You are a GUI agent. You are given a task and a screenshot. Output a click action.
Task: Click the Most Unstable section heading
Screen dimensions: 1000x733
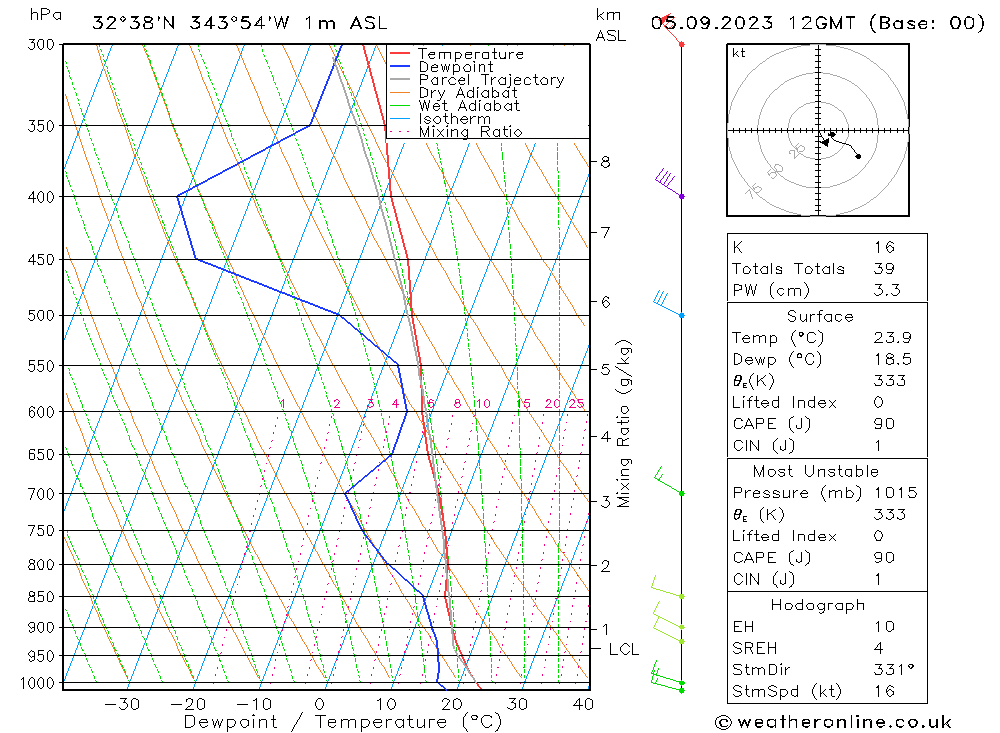click(816, 472)
